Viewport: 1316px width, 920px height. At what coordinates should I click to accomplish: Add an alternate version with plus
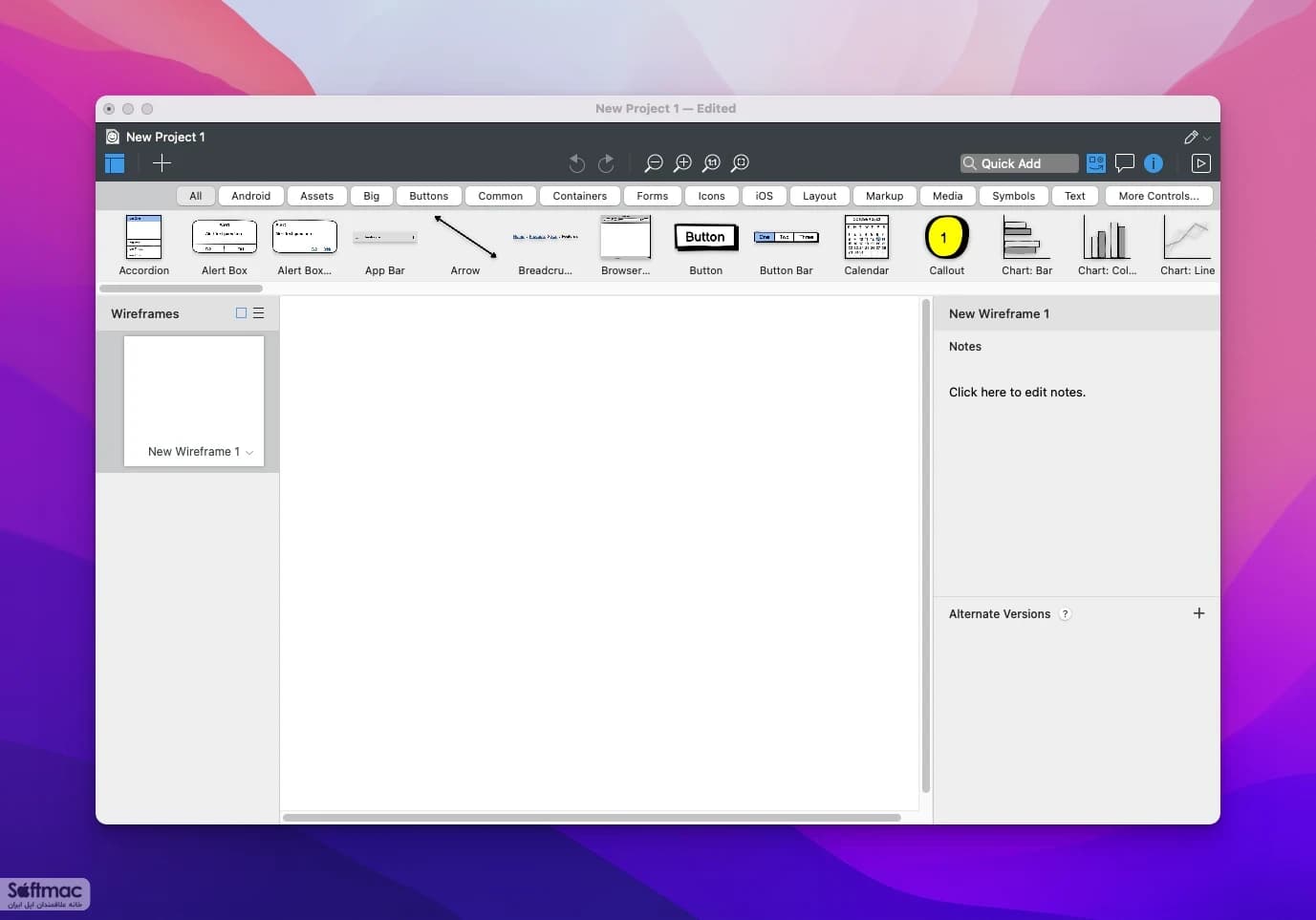(x=1199, y=613)
